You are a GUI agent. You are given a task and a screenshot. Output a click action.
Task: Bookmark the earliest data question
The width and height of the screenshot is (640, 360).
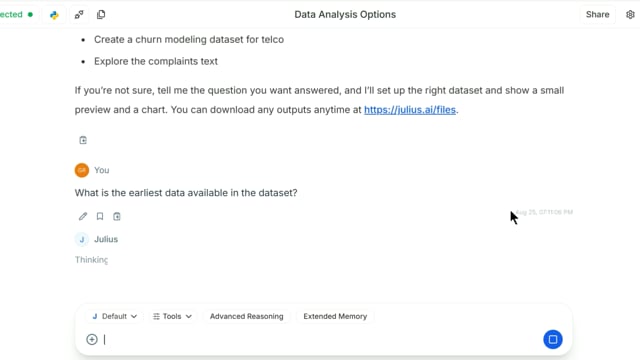pos(100,216)
